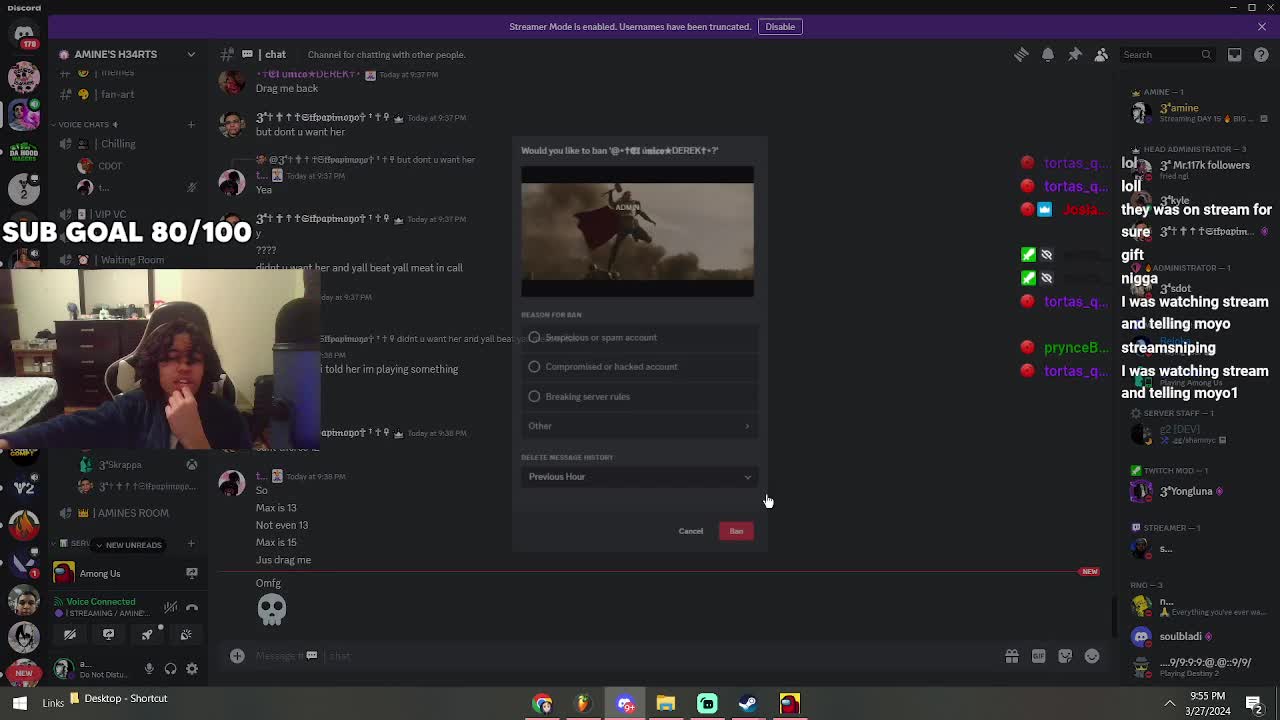Open User Settings gear
This screenshot has height=720, width=1280.
192,669
